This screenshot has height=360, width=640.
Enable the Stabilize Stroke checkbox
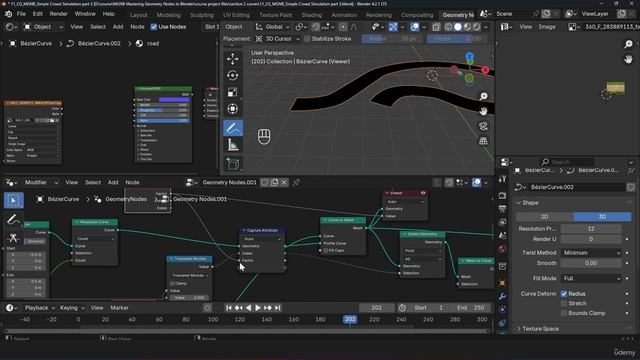click(307, 39)
